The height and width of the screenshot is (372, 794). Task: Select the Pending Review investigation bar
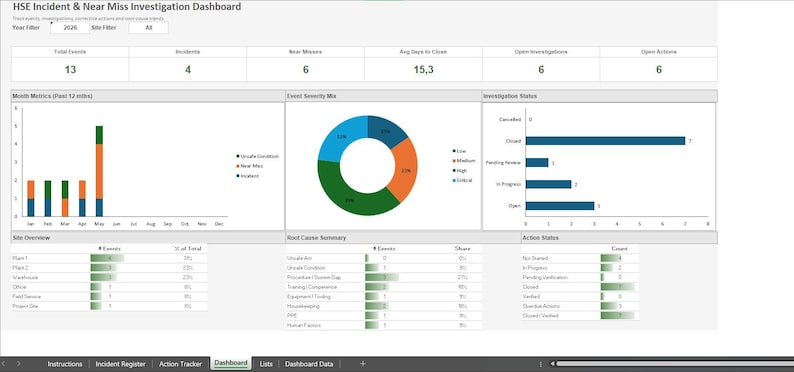pyautogui.click(x=537, y=162)
